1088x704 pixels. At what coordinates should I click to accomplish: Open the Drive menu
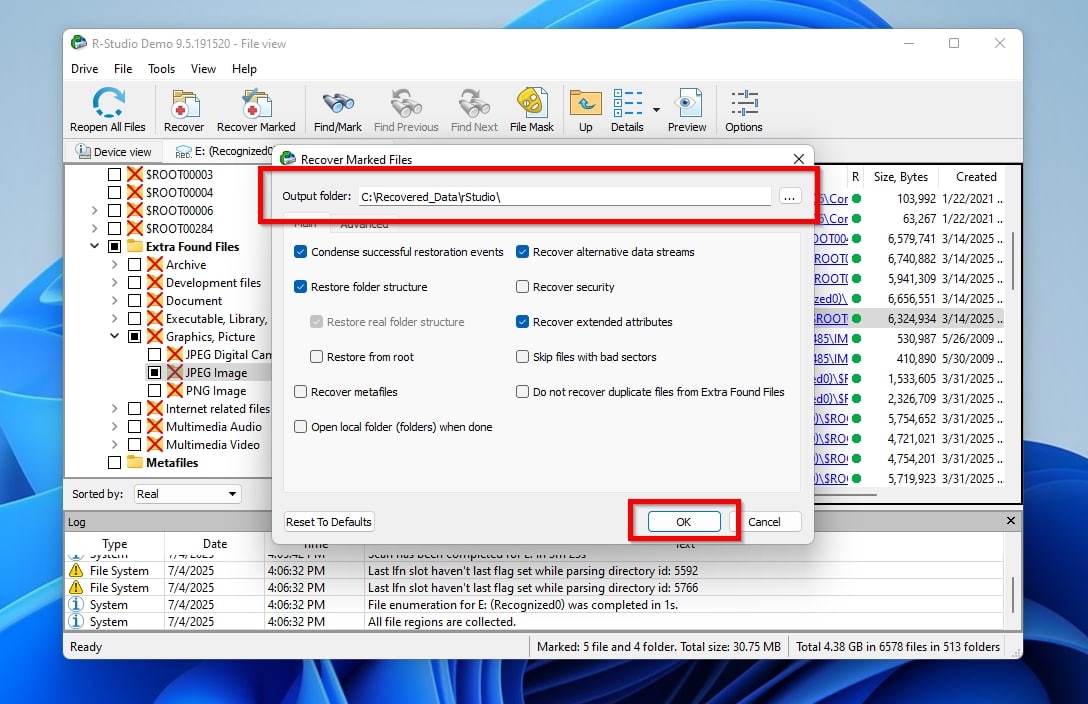(x=85, y=69)
